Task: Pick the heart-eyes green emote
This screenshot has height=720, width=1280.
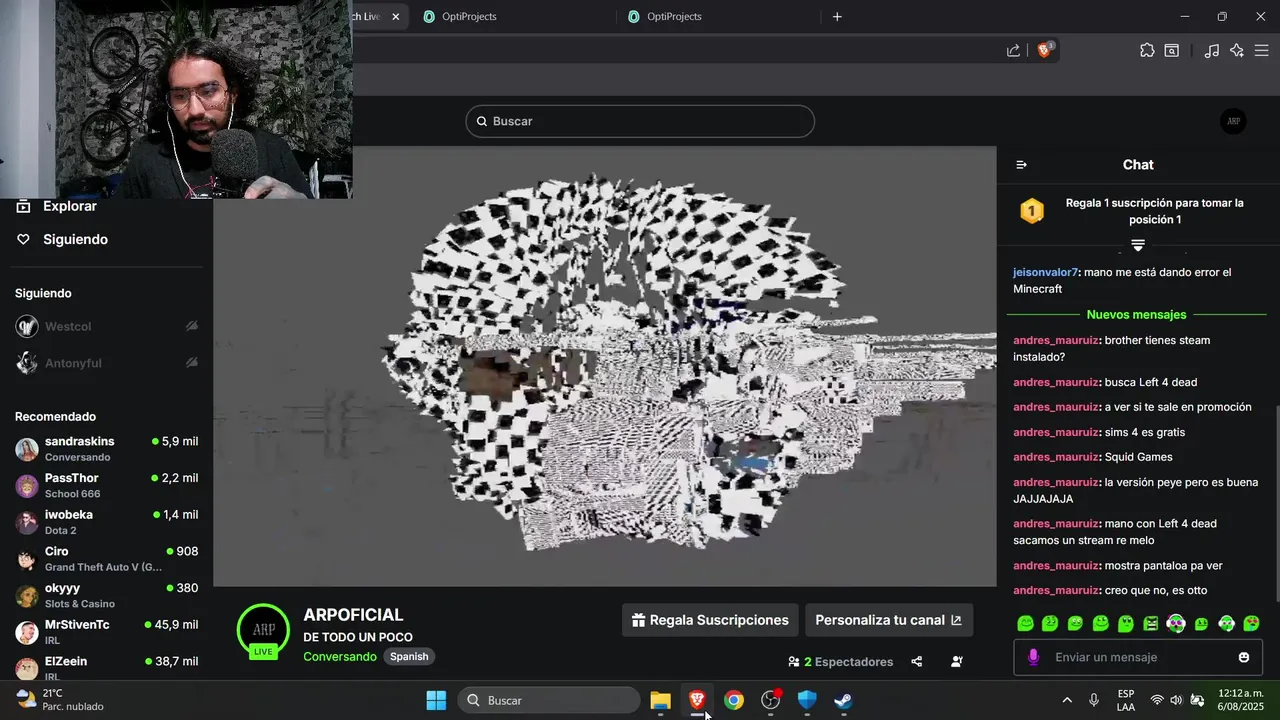Action: coord(1252,623)
